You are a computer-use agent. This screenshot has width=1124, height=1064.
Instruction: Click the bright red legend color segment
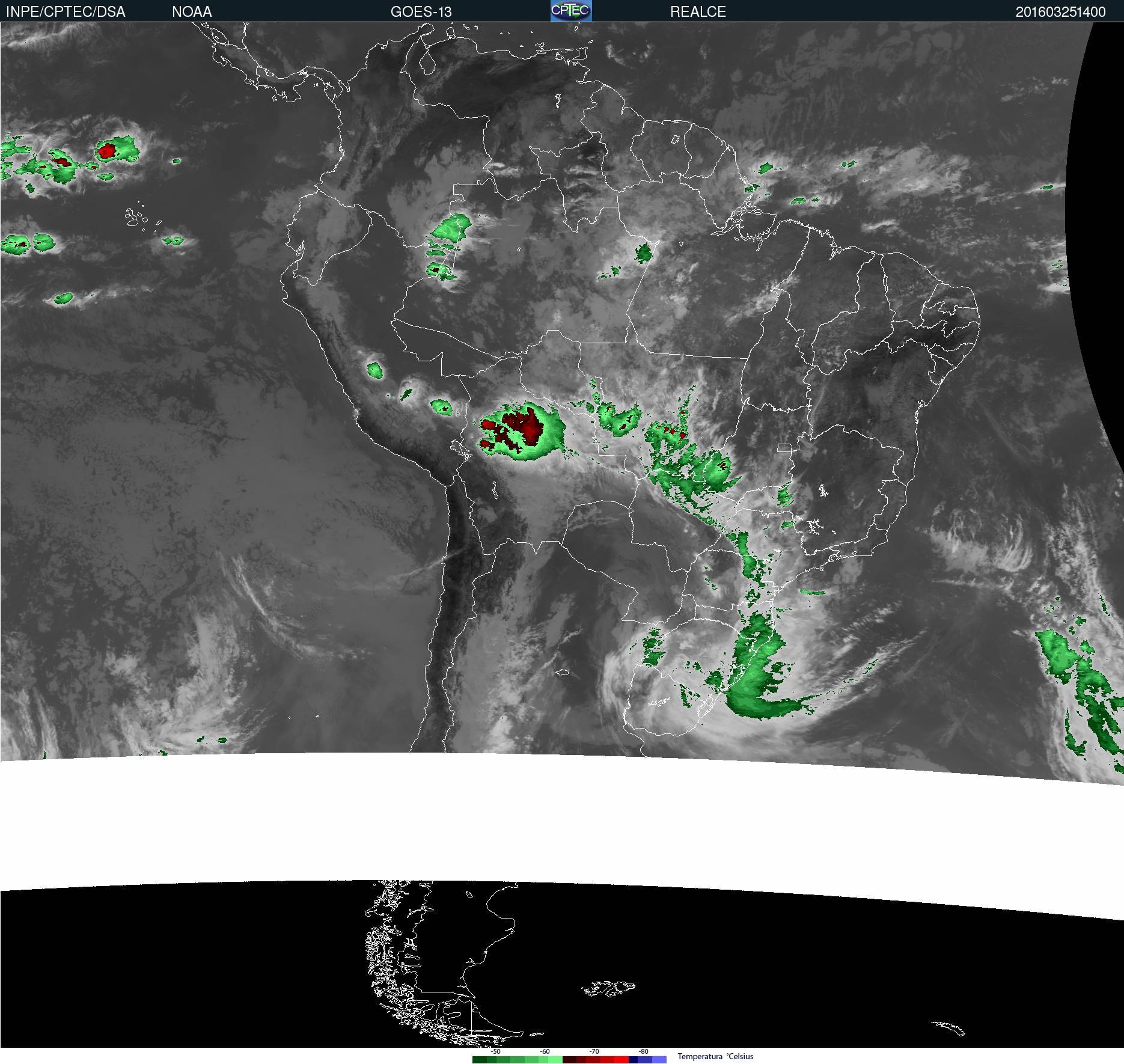click(622, 1059)
